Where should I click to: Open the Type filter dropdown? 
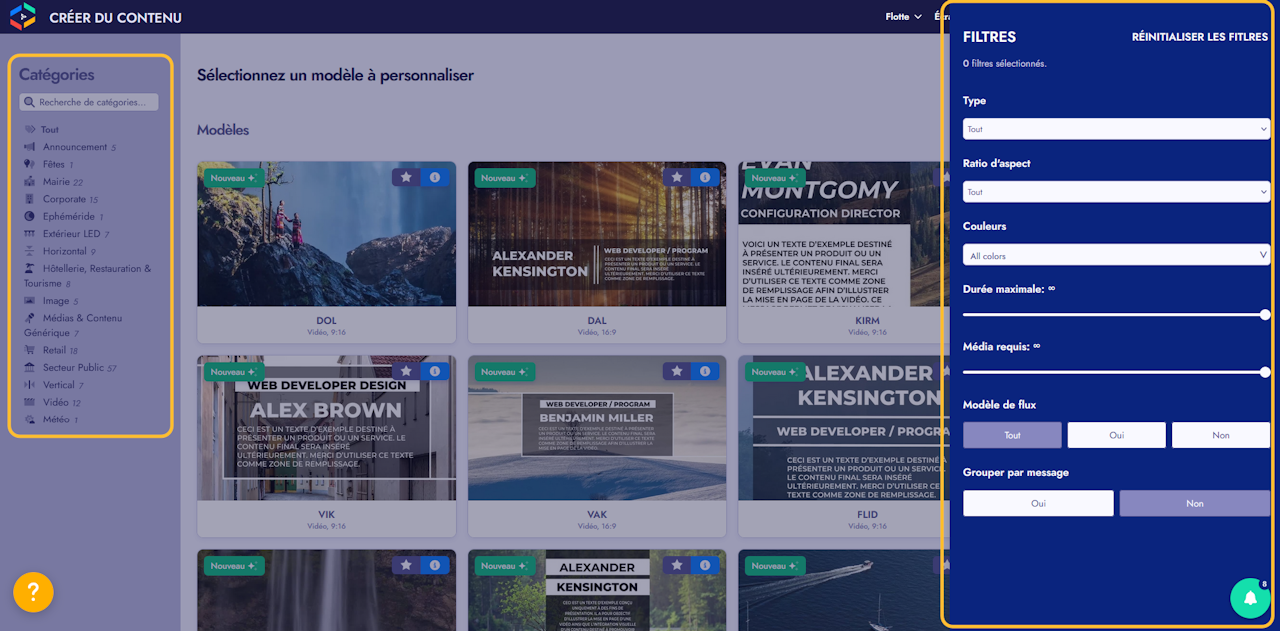point(1116,129)
